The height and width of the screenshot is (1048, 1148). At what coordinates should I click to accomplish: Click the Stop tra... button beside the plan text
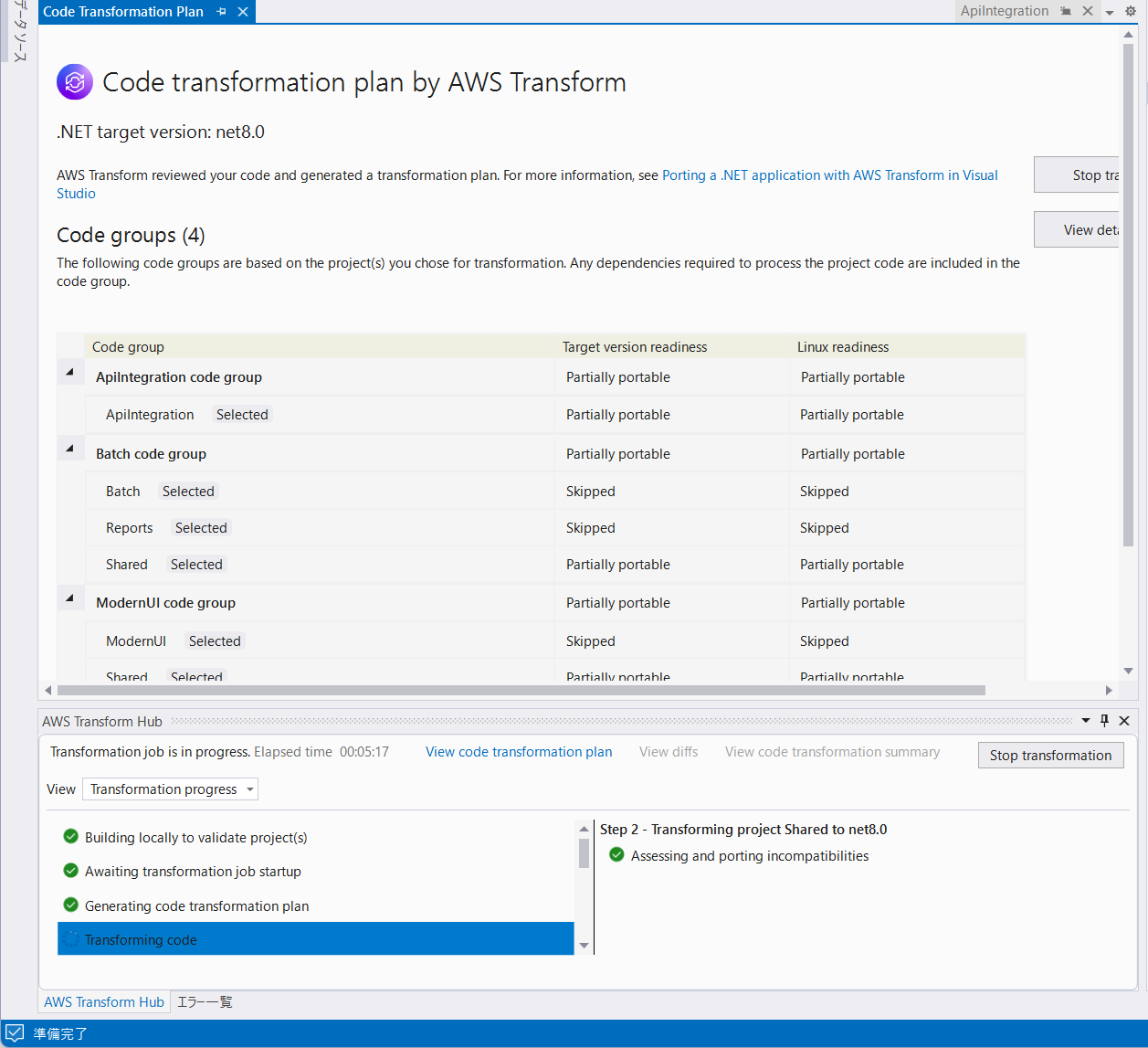coord(1077,175)
